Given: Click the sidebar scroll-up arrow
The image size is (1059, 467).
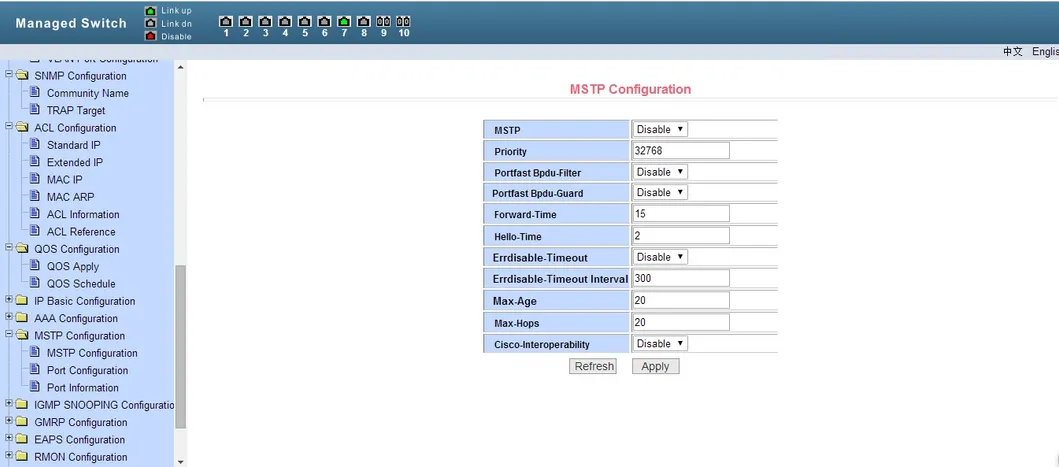Looking at the screenshot, I should click(x=180, y=66).
